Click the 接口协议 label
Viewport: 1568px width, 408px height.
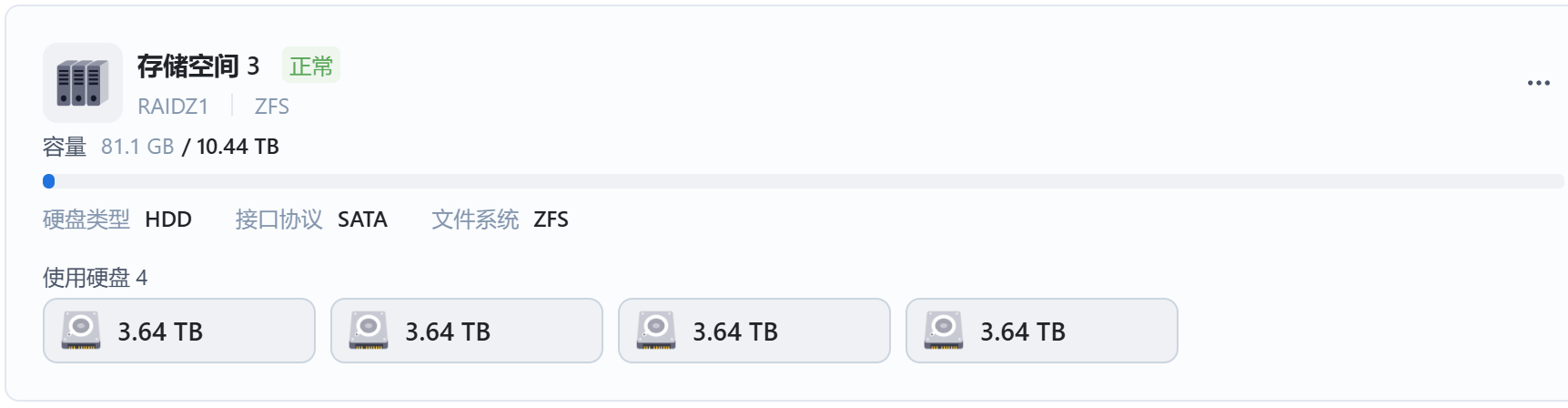coord(278,219)
